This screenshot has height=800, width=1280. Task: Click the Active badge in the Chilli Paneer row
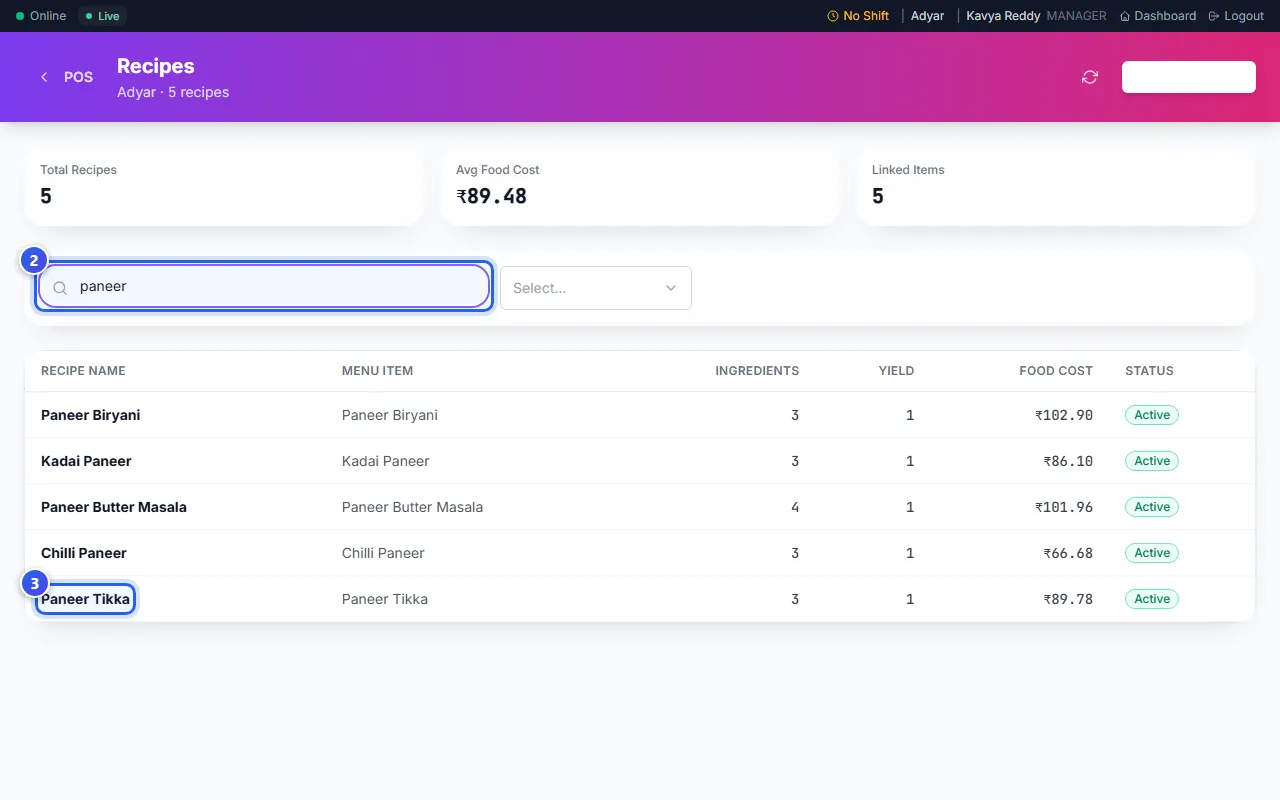pos(1152,553)
